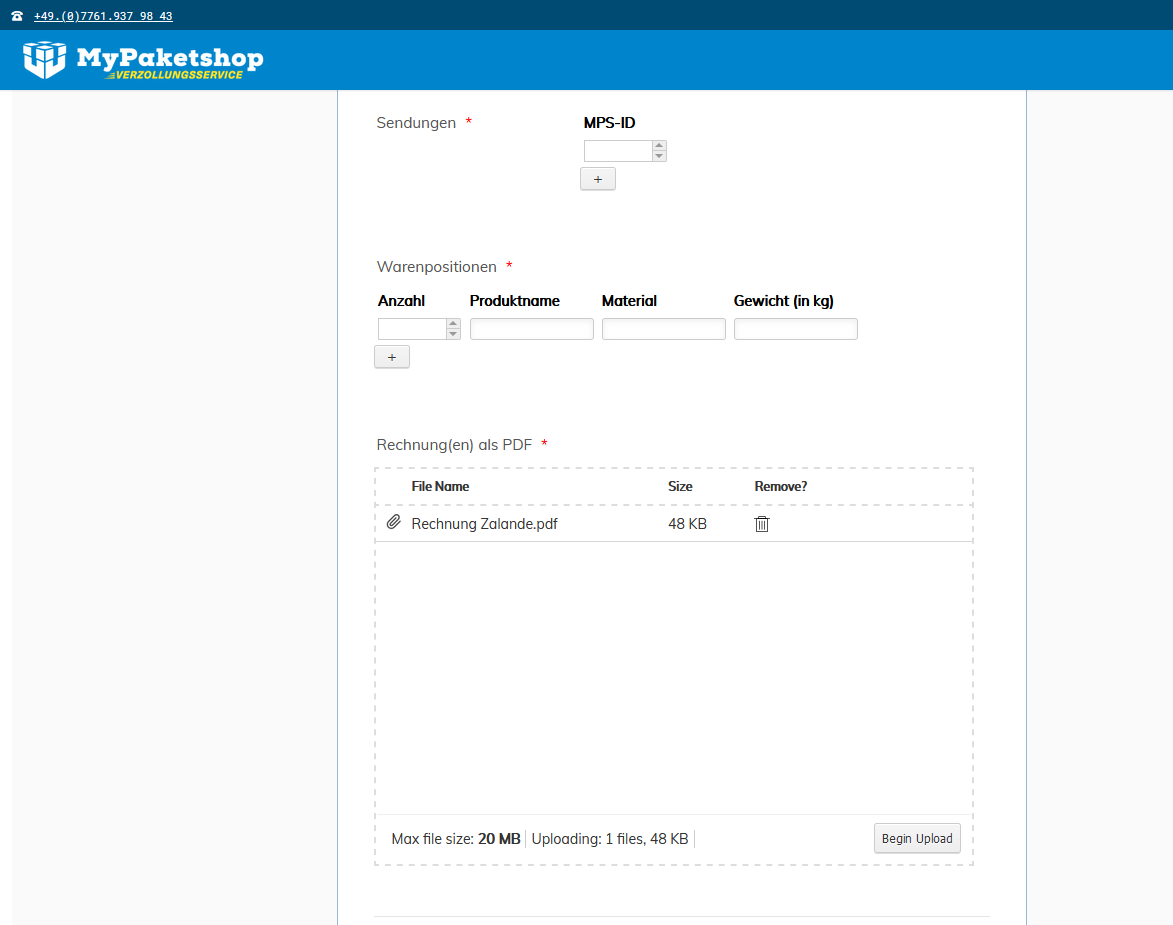1173x925 pixels.
Task: Click the Produktname text field
Action: pyautogui.click(x=531, y=329)
